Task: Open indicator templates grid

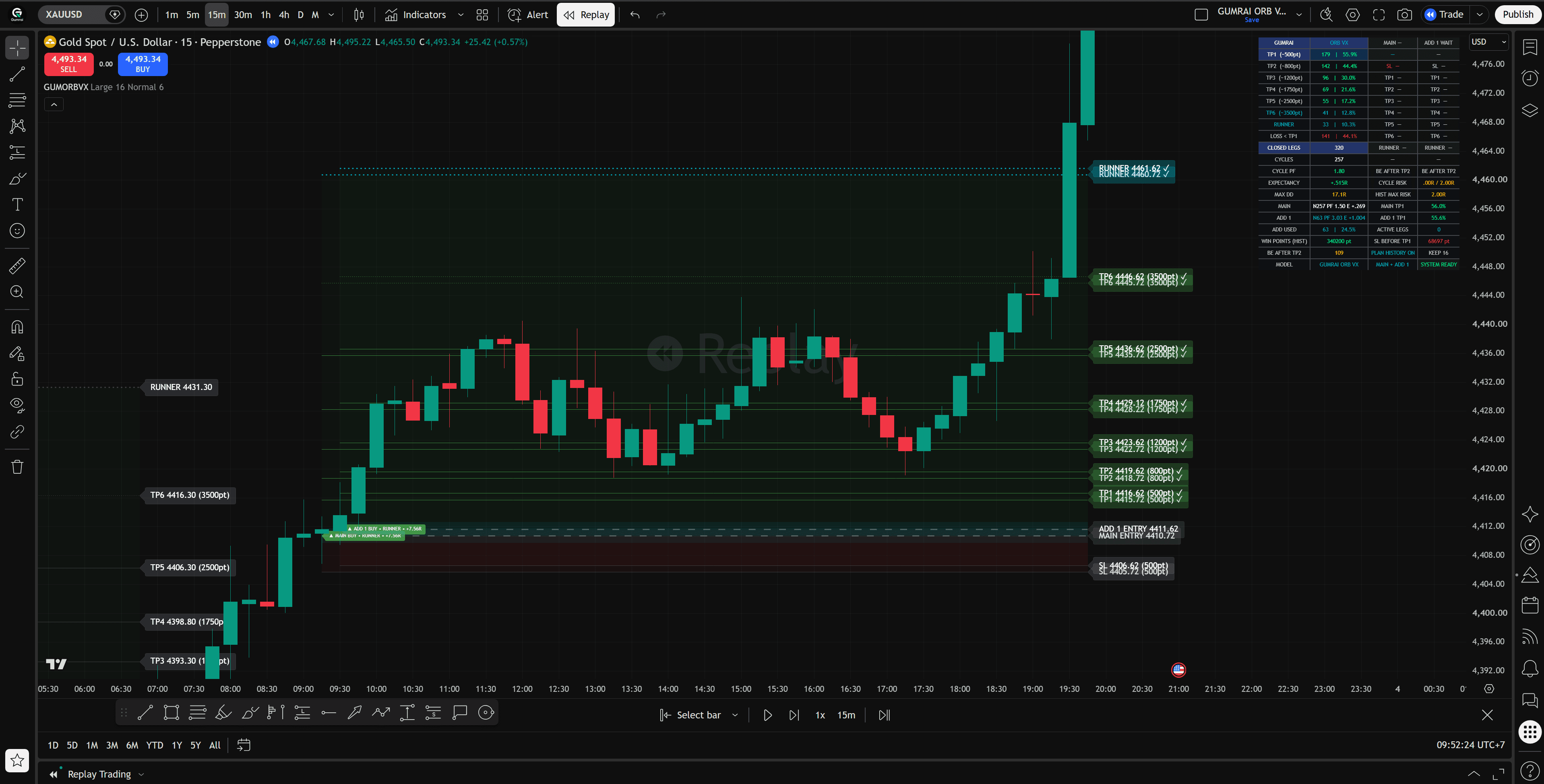Action: [x=482, y=15]
